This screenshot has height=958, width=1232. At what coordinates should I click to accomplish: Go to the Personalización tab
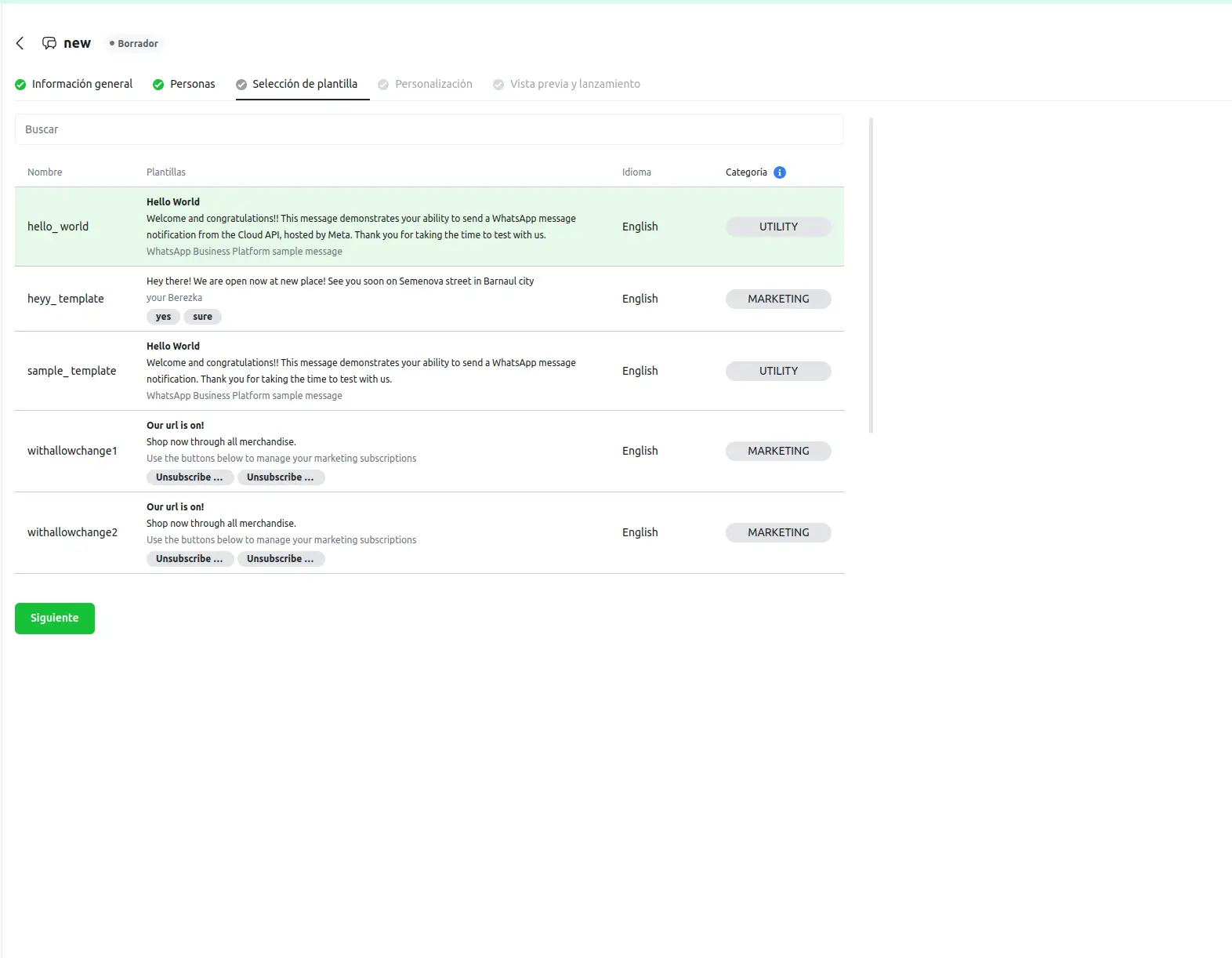tap(433, 84)
